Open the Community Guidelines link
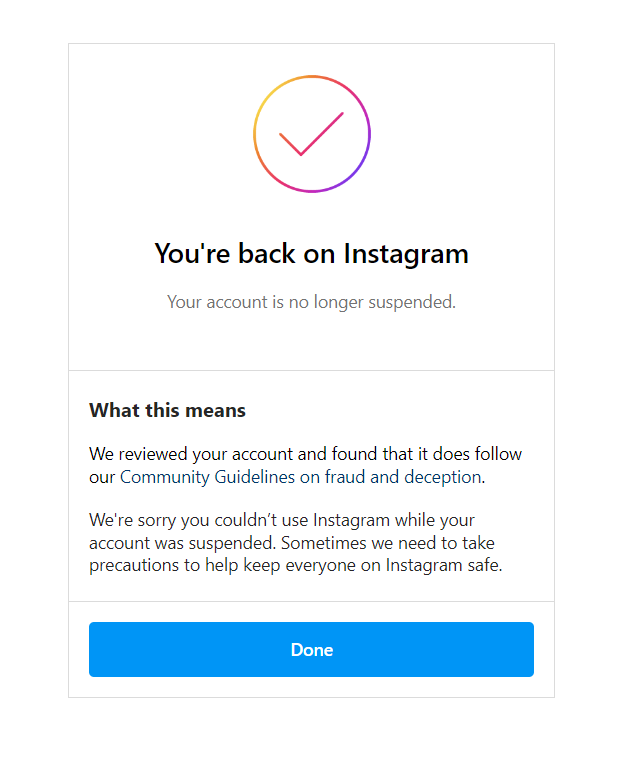625x763 pixels. click(x=207, y=477)
